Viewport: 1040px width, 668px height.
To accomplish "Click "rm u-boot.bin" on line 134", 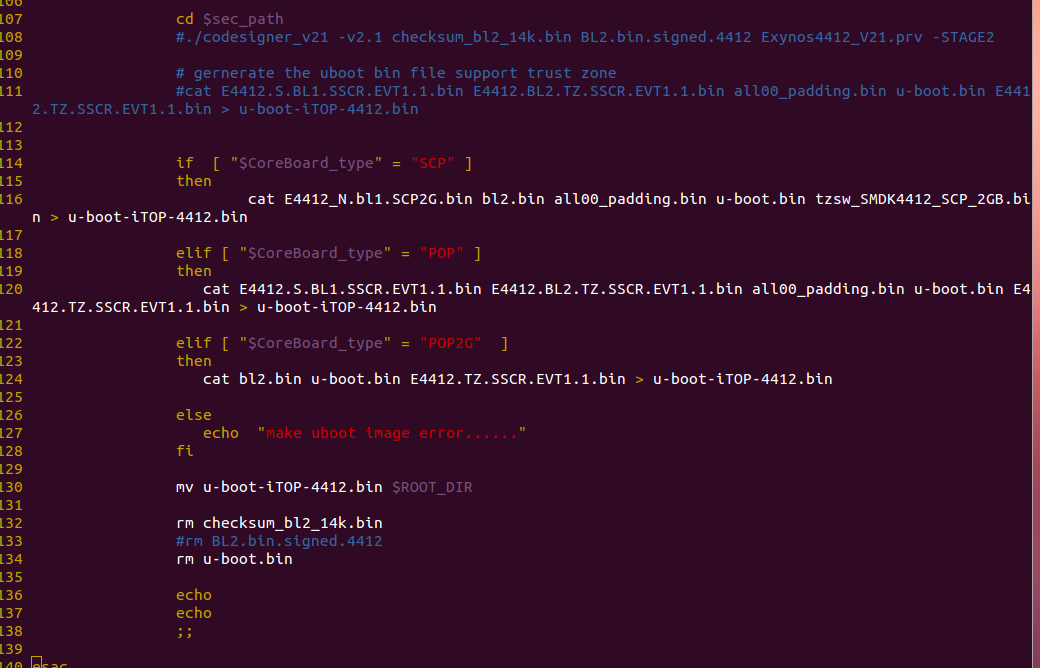I will [234, 559].
